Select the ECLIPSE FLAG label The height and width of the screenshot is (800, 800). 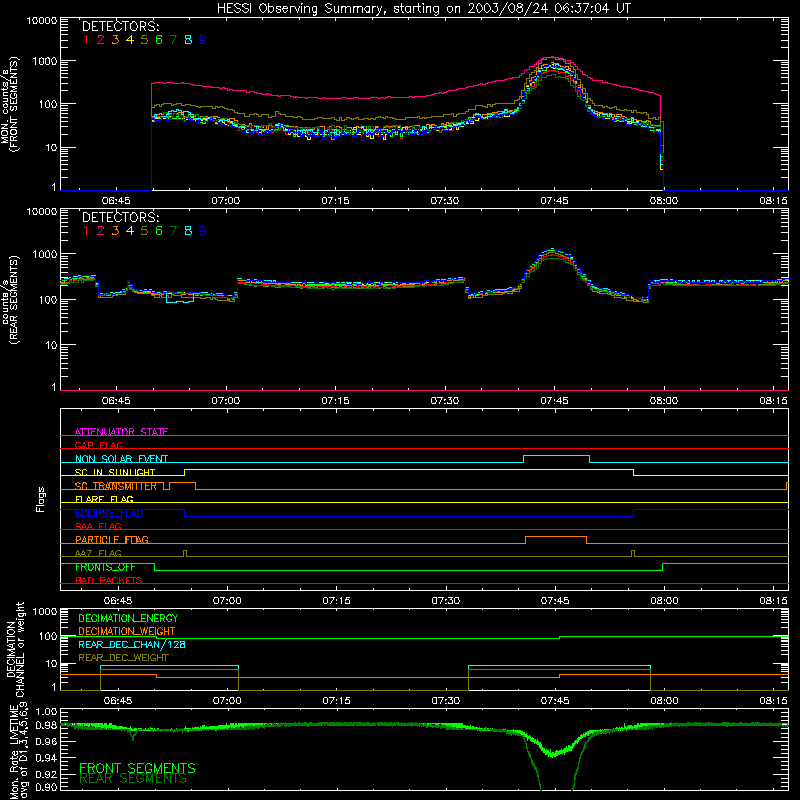pyautogui.click(x=109, y=513)
